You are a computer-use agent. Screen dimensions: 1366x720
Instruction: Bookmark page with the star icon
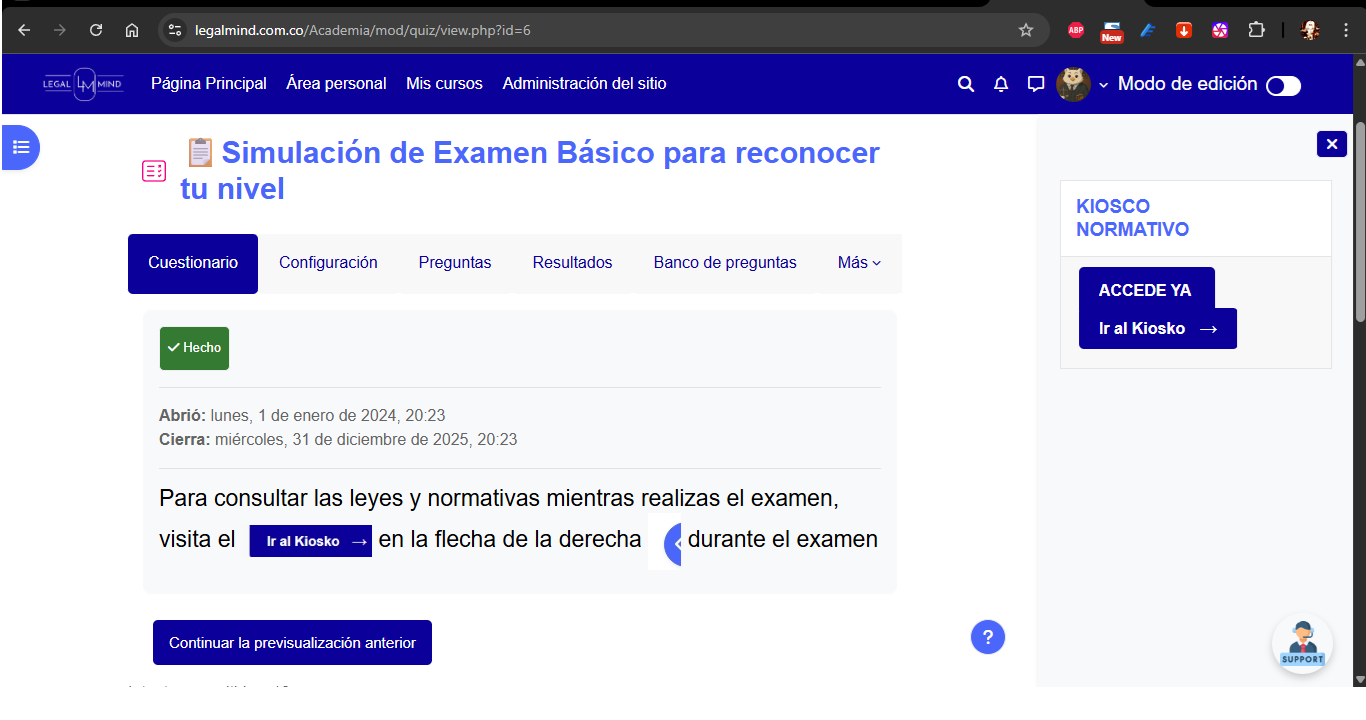pyautogui.click(x=1025, y=30)
